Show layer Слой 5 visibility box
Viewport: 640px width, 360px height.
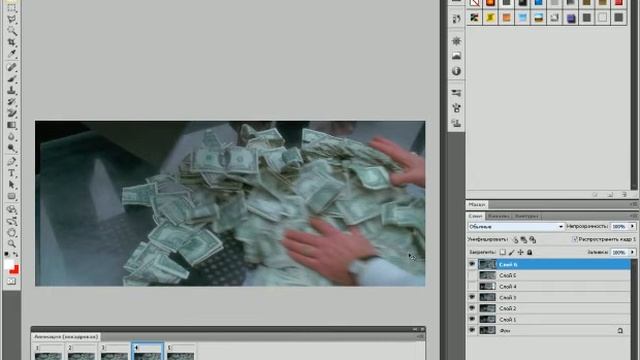(x=472, y=276)
